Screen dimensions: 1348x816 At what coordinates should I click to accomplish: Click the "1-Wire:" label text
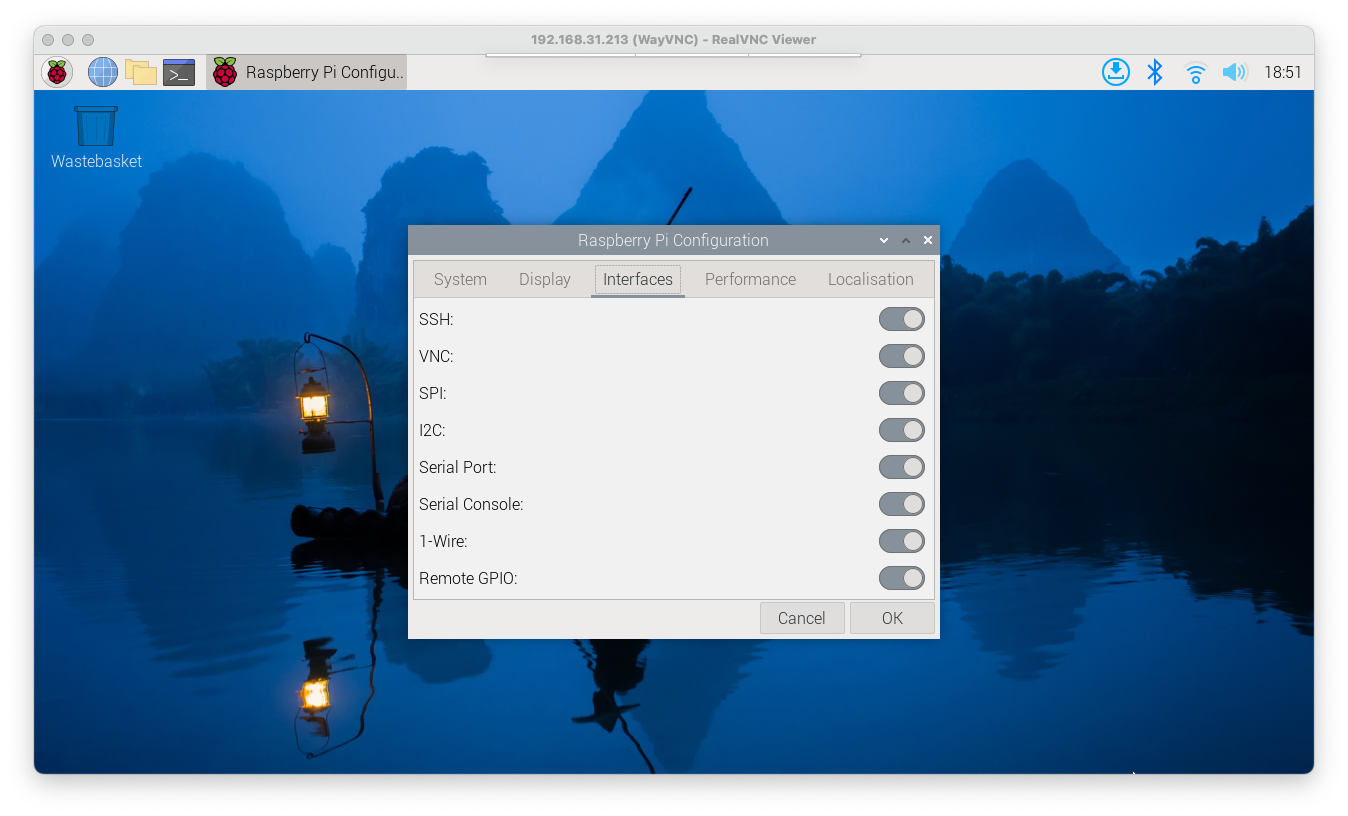point(443,541)
